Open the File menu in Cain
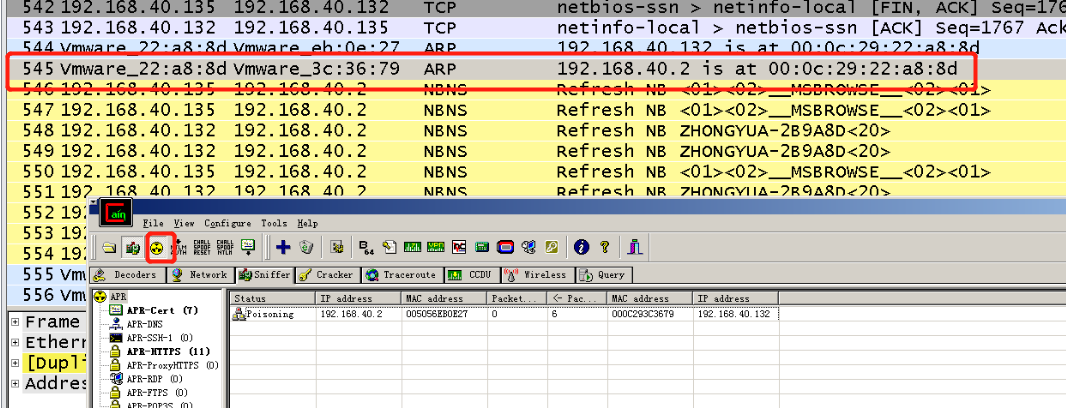 153,223
